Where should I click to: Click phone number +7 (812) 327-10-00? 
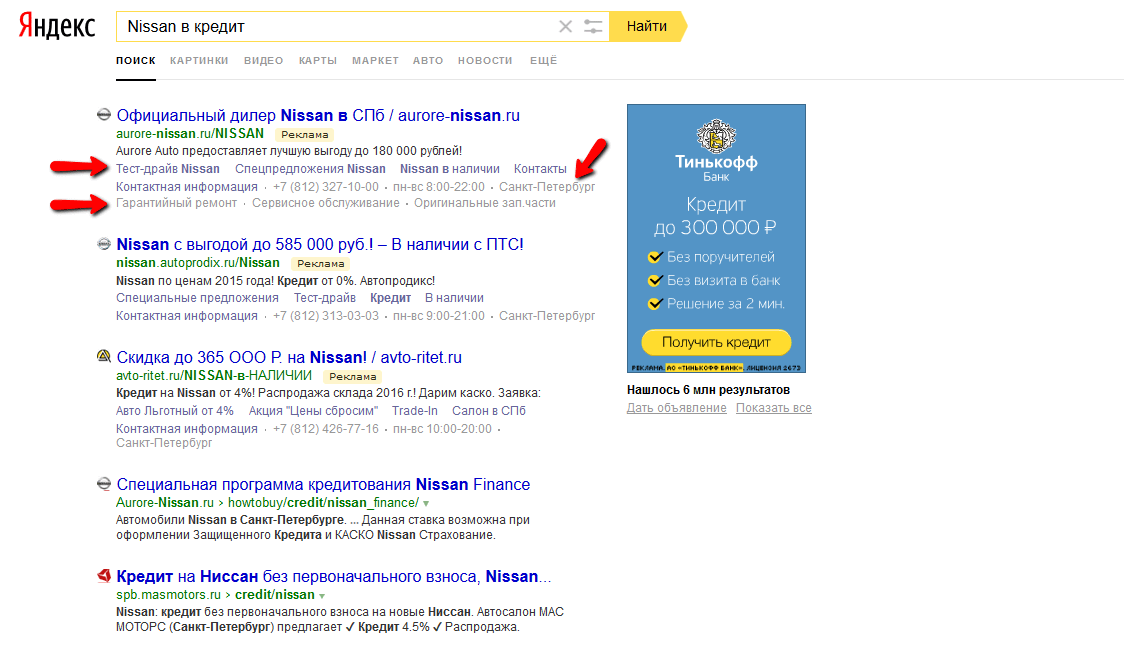326,187
